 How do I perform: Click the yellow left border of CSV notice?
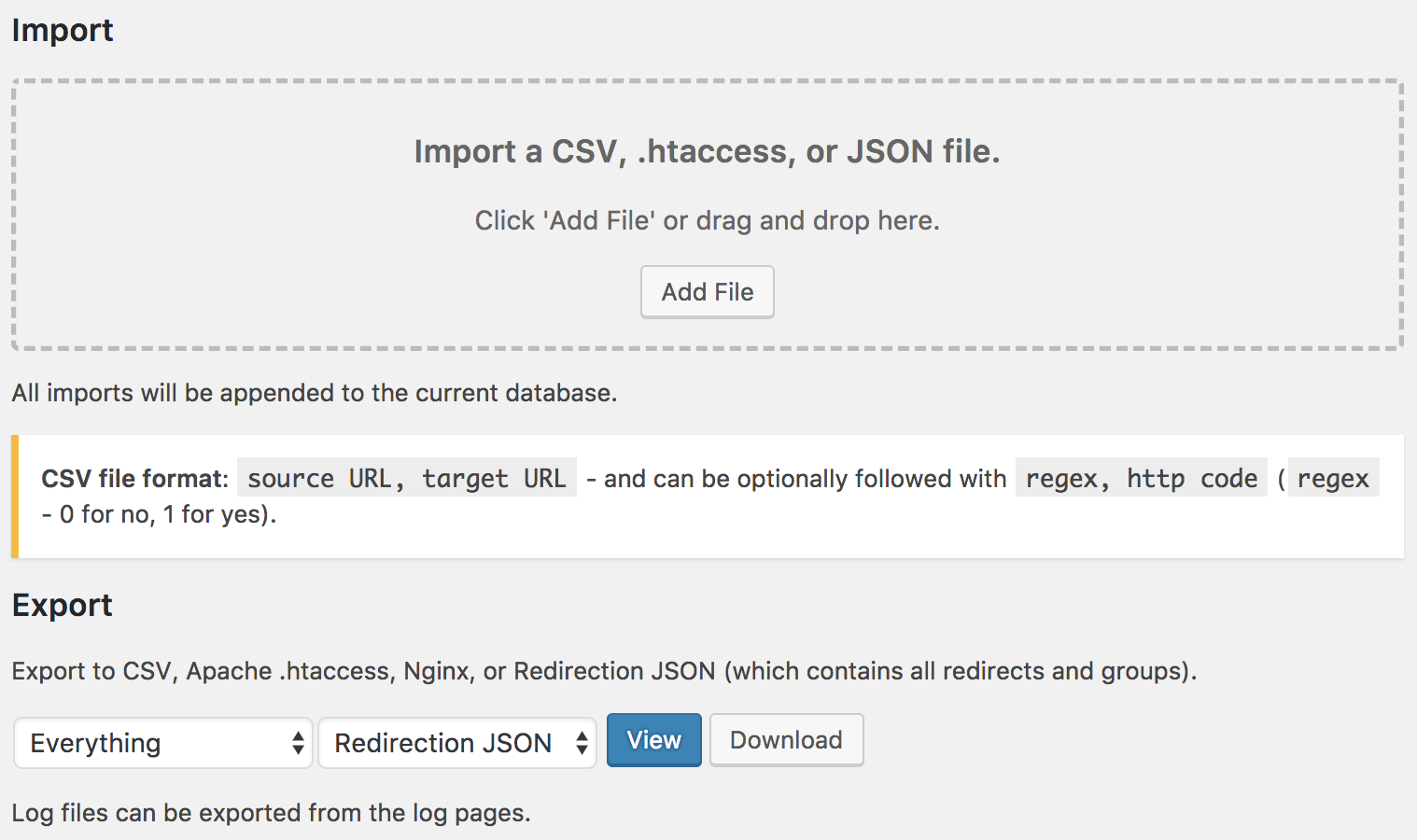15,497
